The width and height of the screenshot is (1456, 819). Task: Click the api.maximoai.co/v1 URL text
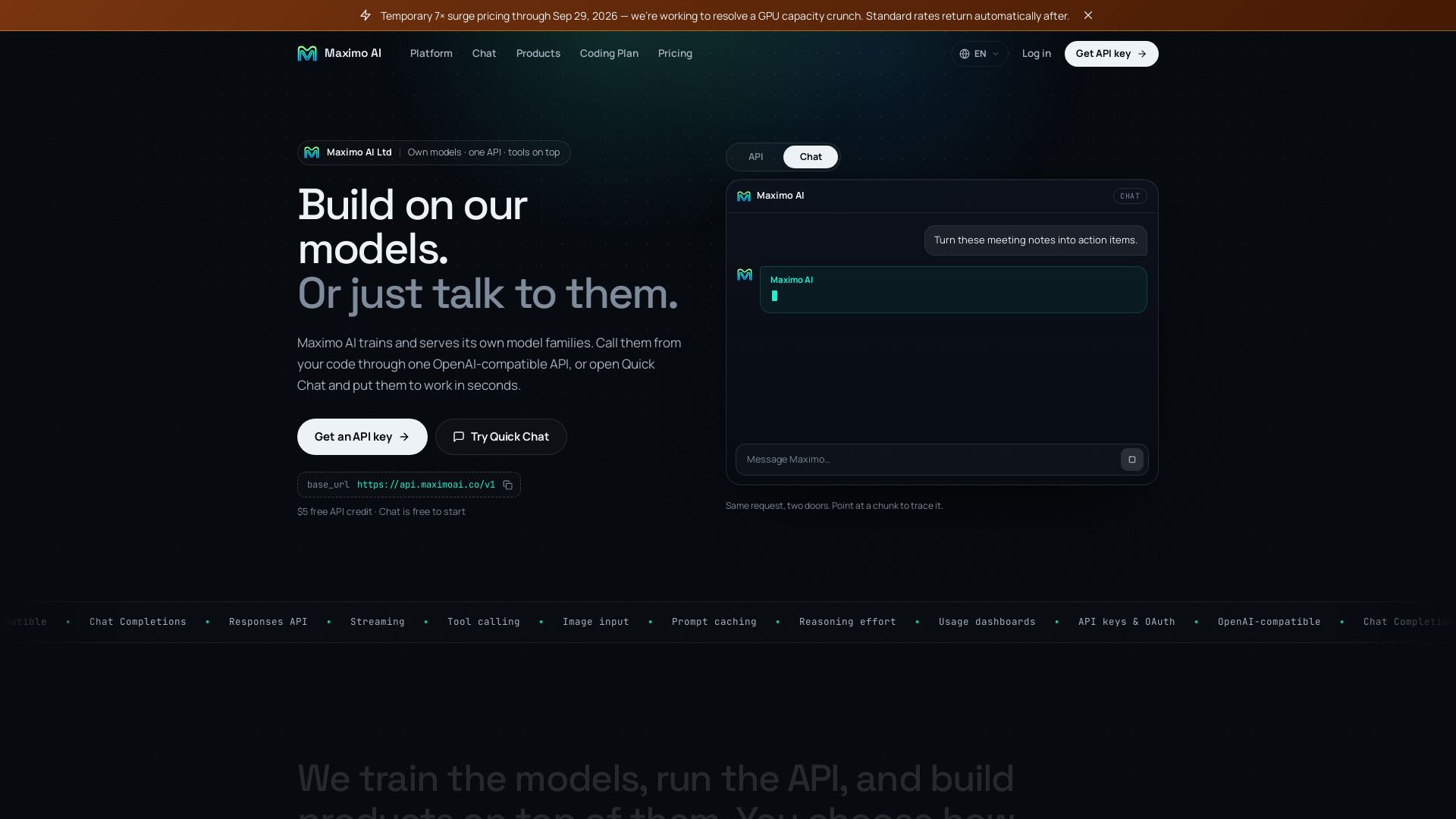tap(426, 485)
